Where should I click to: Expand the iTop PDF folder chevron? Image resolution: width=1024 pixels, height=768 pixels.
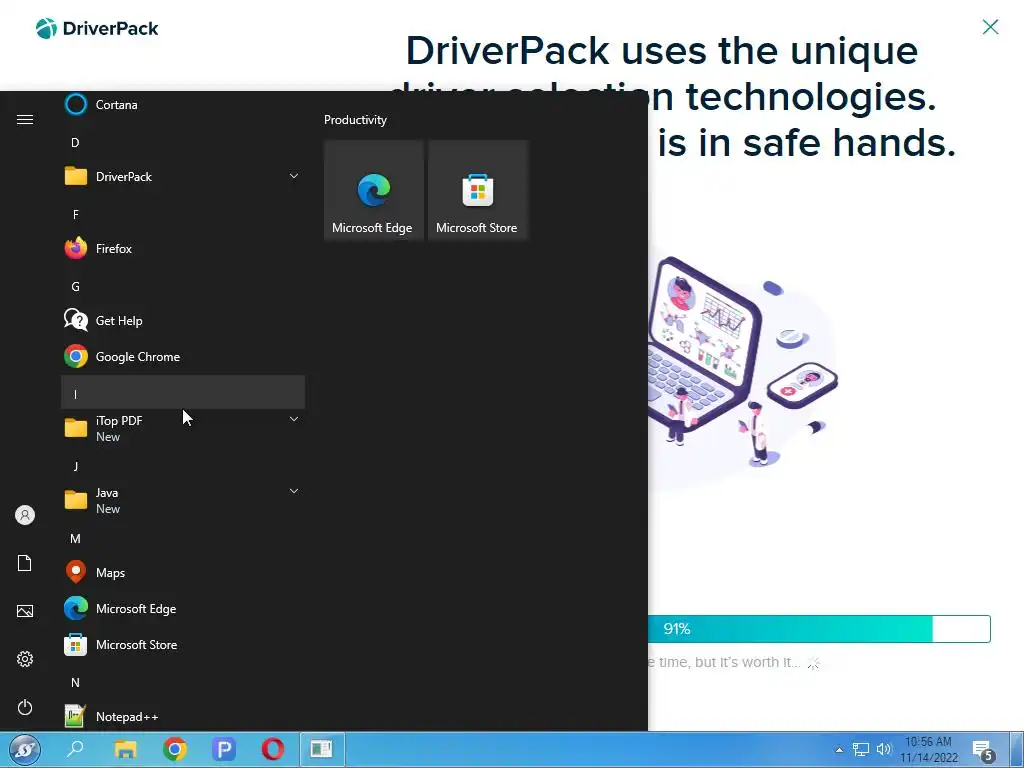294,419
